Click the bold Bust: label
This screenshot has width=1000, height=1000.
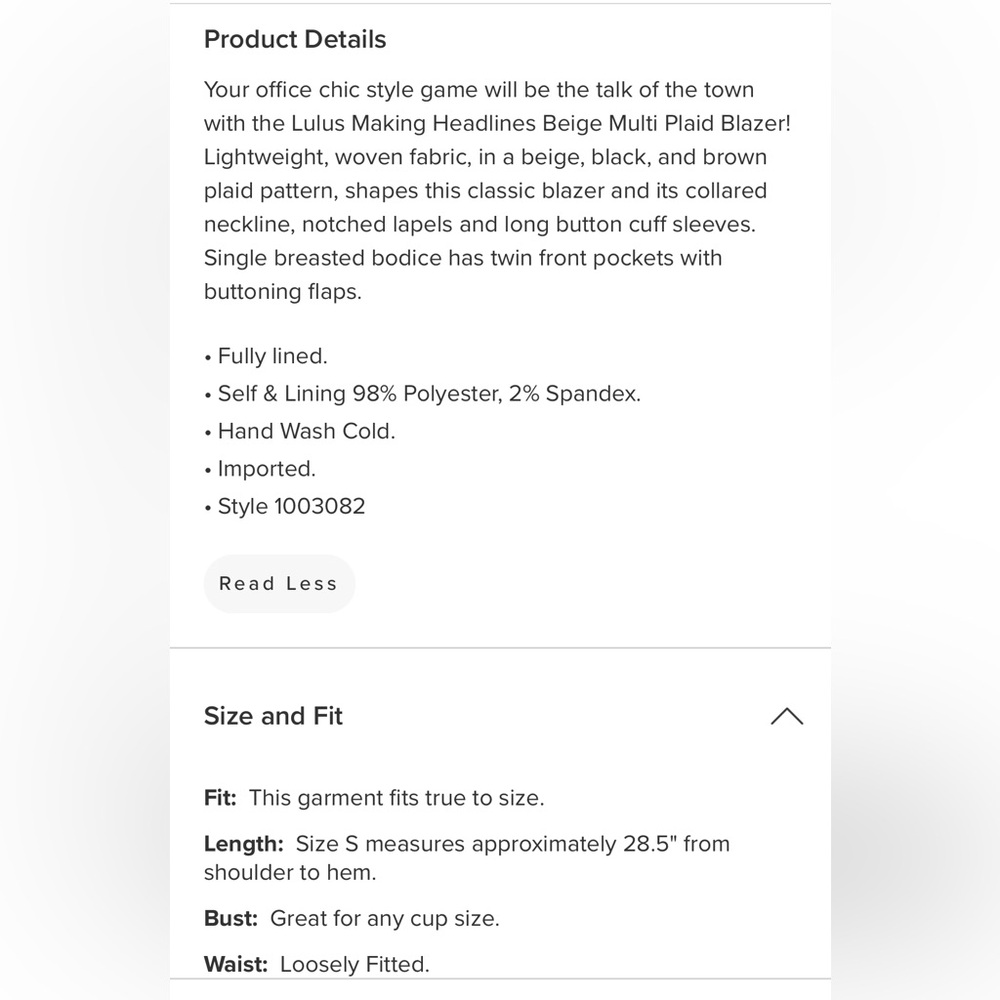(230, 918)
